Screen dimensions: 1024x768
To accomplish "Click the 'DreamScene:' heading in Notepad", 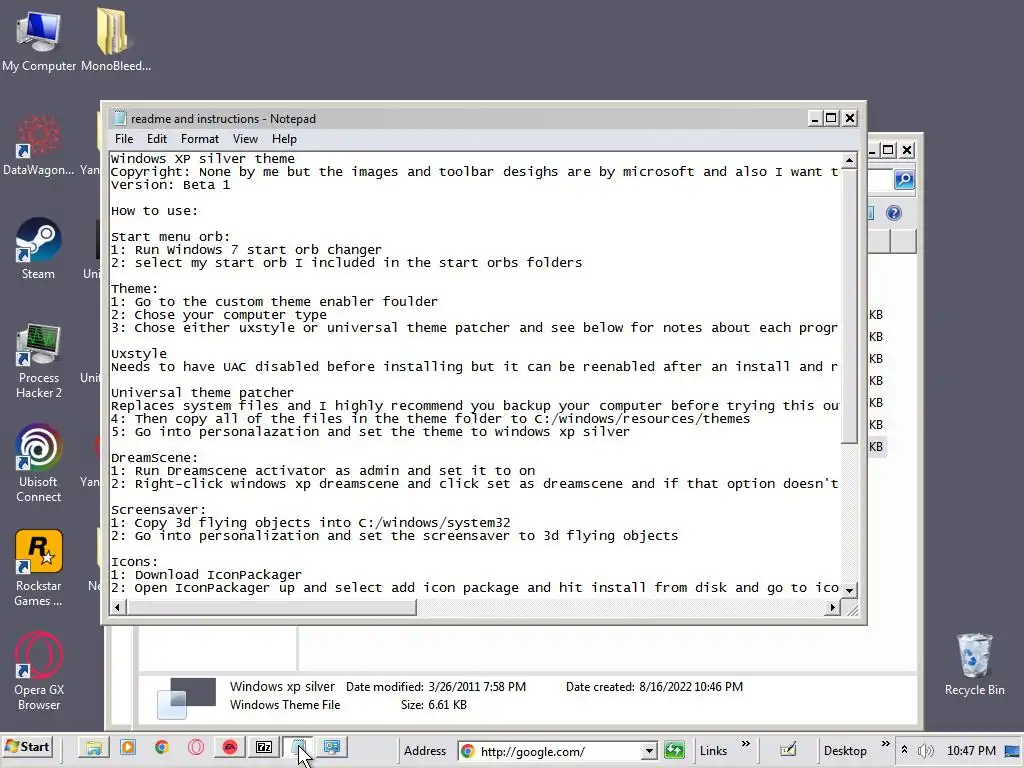I will pos(154,458).
